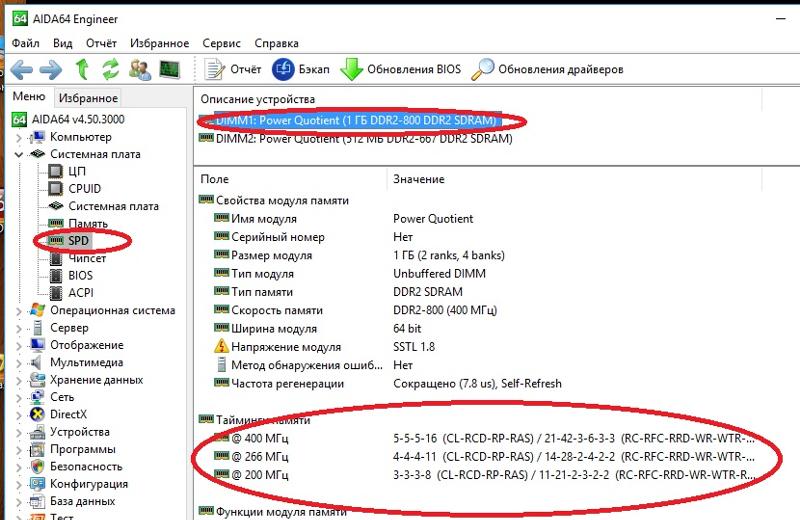Select ЦП under Системная плата
The height and width of the screenshot is (520, 800).
tap(77, 171)
